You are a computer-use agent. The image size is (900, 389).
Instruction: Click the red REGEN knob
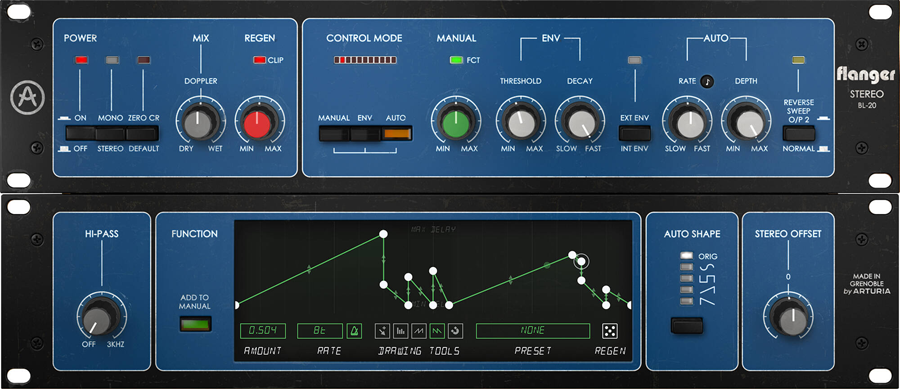(258, 123)
